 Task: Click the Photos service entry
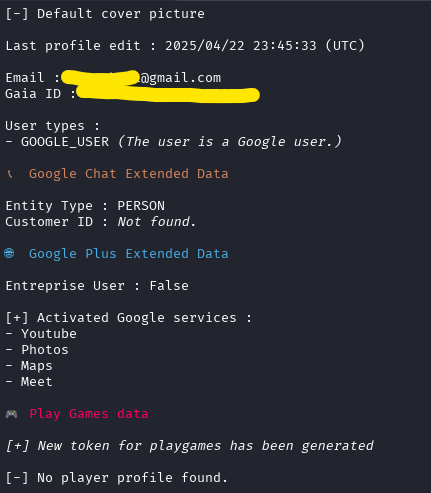pos(45,350)
